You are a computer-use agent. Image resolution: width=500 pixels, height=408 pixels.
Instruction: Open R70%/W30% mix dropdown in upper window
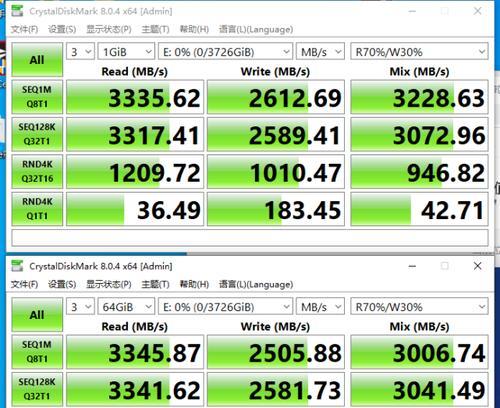tap(419, 52)
